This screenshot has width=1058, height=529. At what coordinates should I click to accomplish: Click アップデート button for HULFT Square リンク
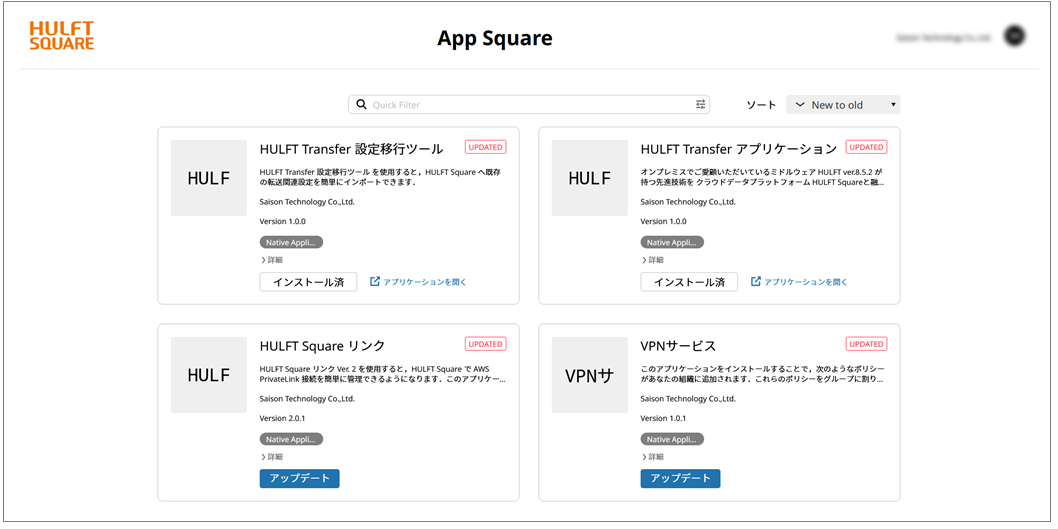tap(299, 478)
